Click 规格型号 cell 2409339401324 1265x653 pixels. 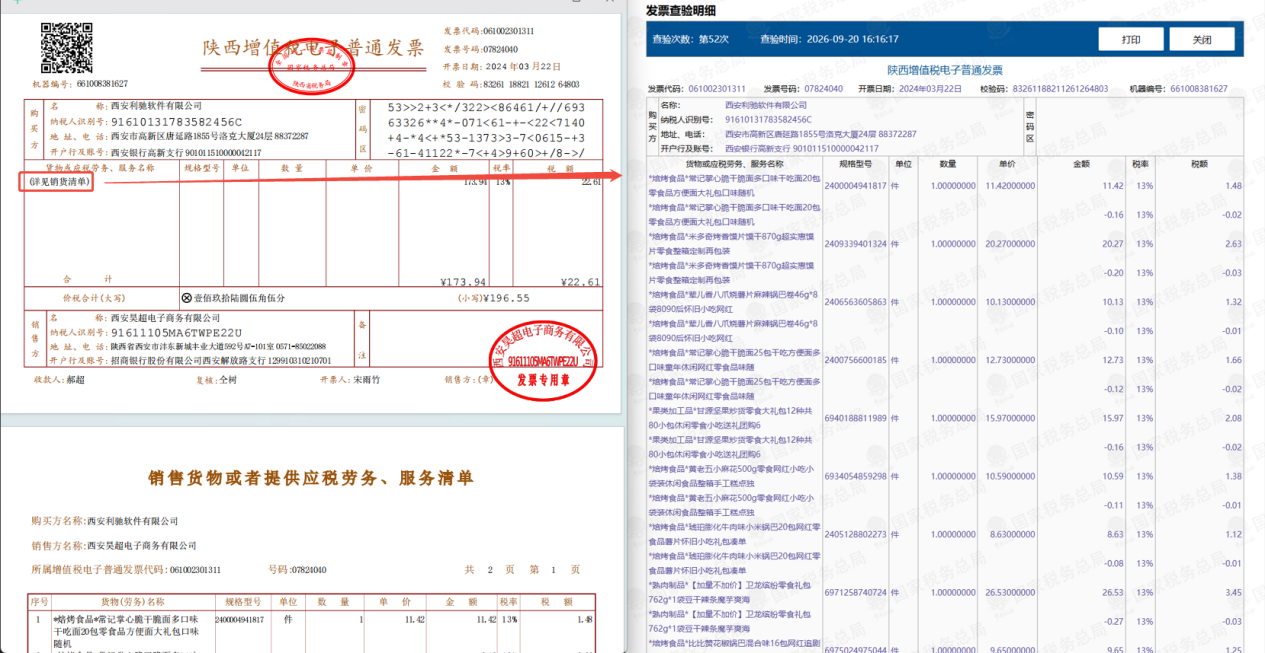tap(855, 244)
